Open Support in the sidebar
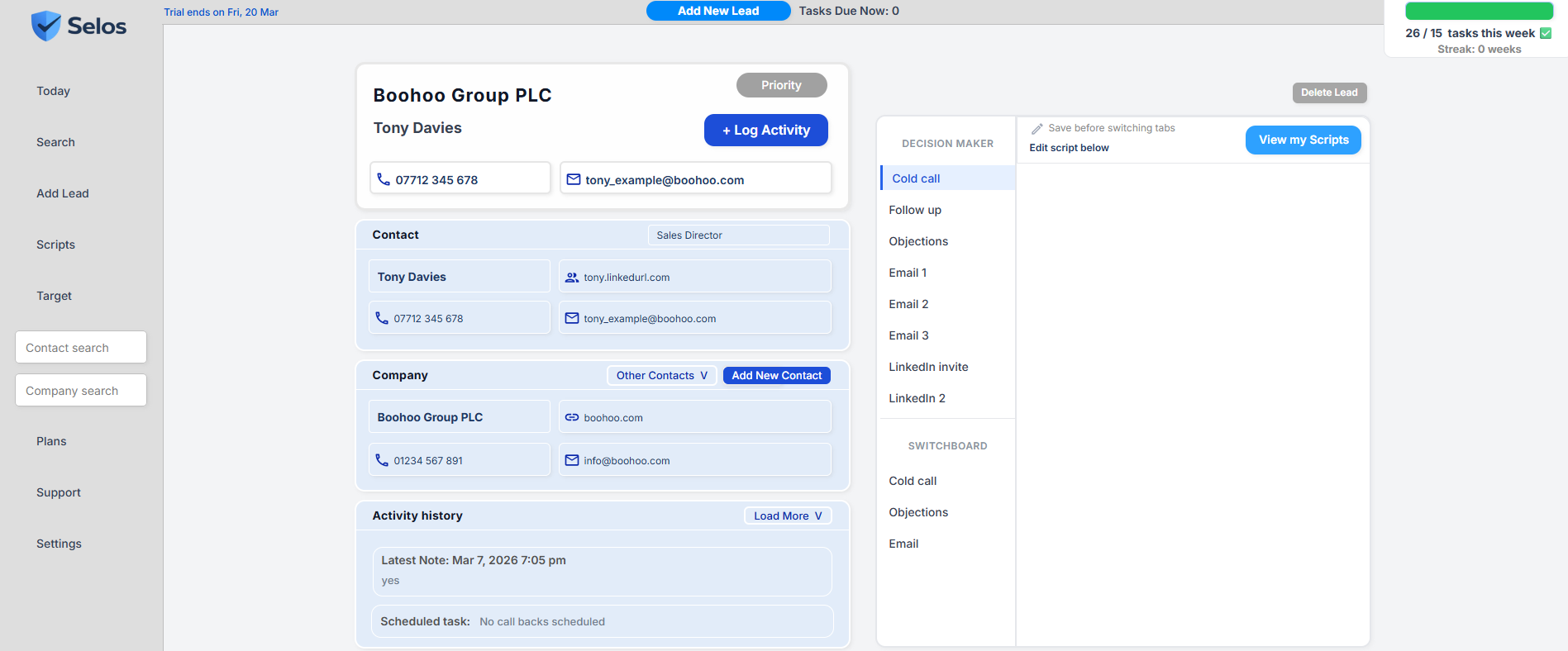This screenshot has width=1568, height=651. (59, 492)
